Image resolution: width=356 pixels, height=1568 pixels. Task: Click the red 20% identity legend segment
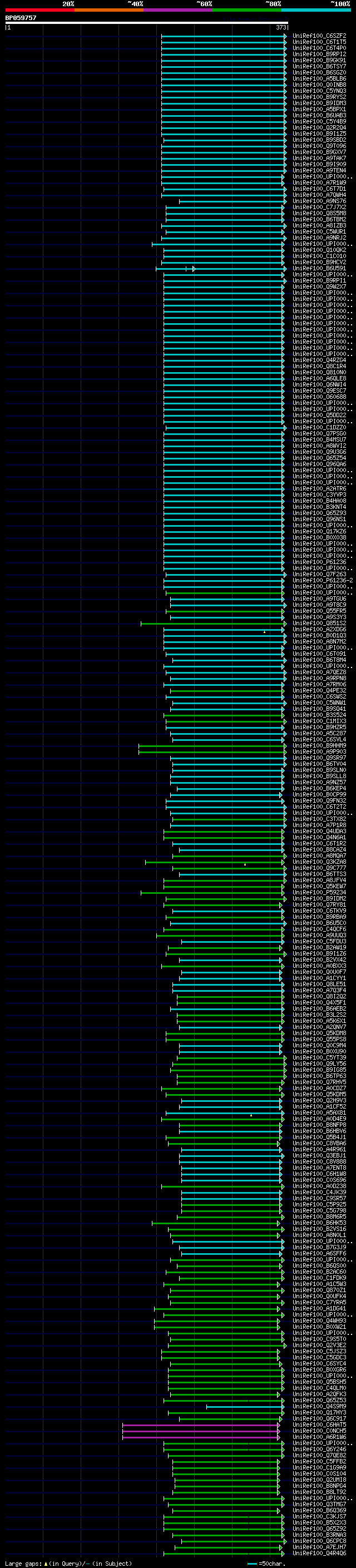click(x=39, y=10)
